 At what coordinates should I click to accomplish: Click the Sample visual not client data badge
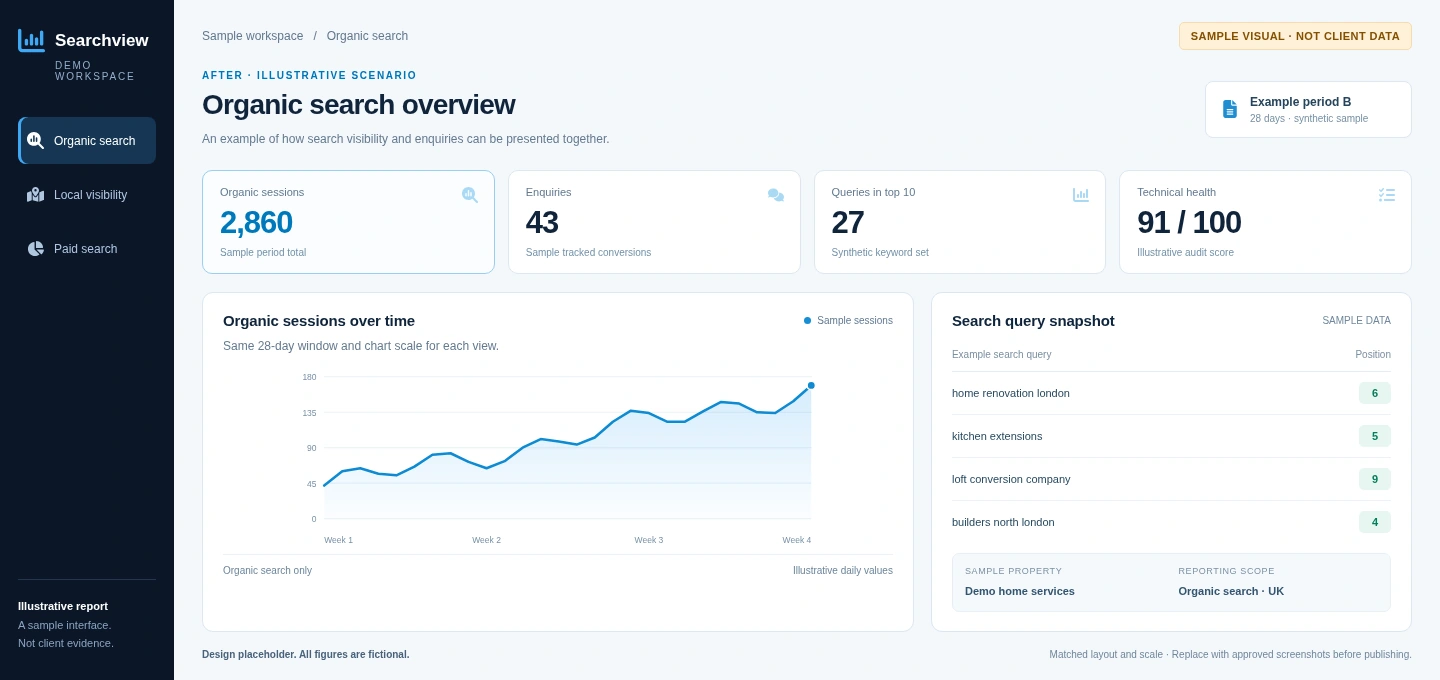click(1295, 36)
